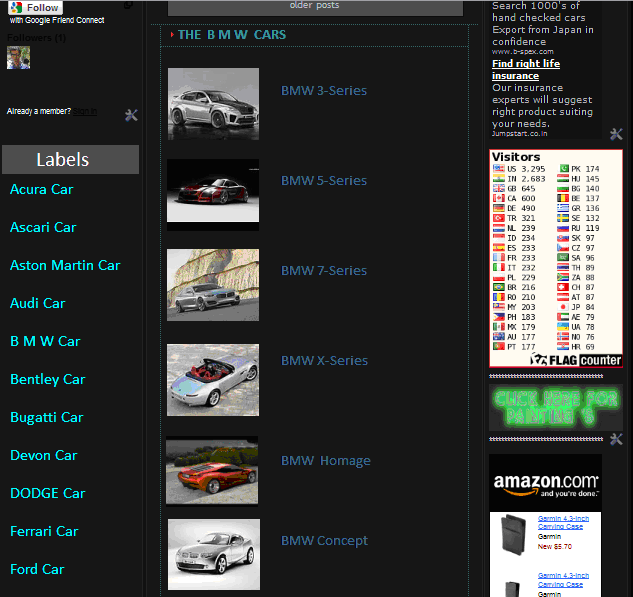633x597 pixels.
Task: Open the BMW 7-Series link
Action: [324, 270]
